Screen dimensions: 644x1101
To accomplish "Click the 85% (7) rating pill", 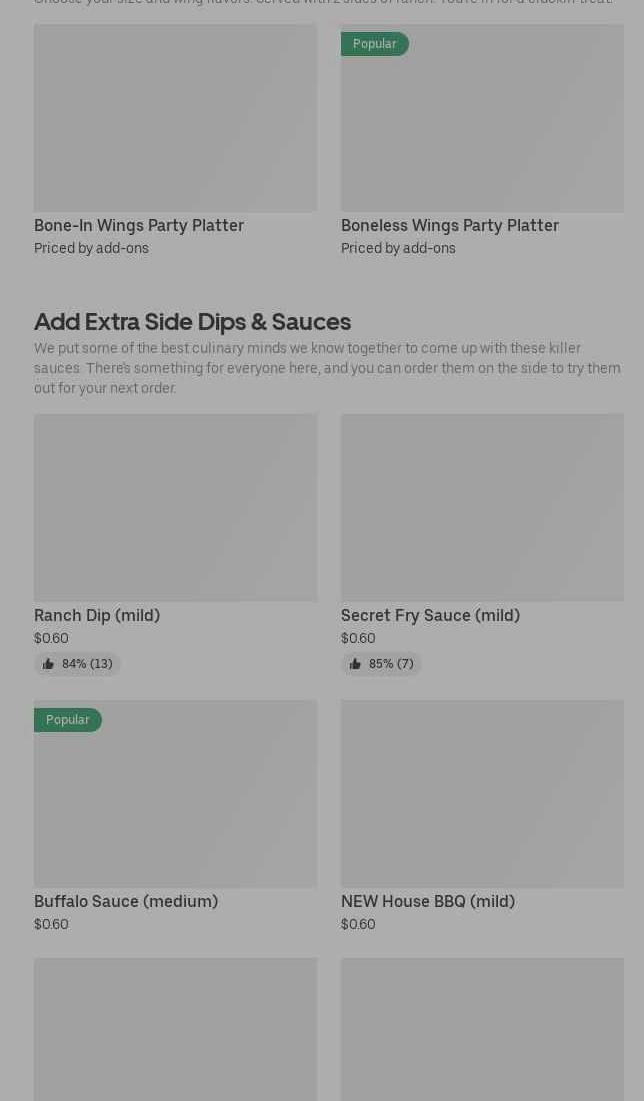I will [x=382, y=664].
